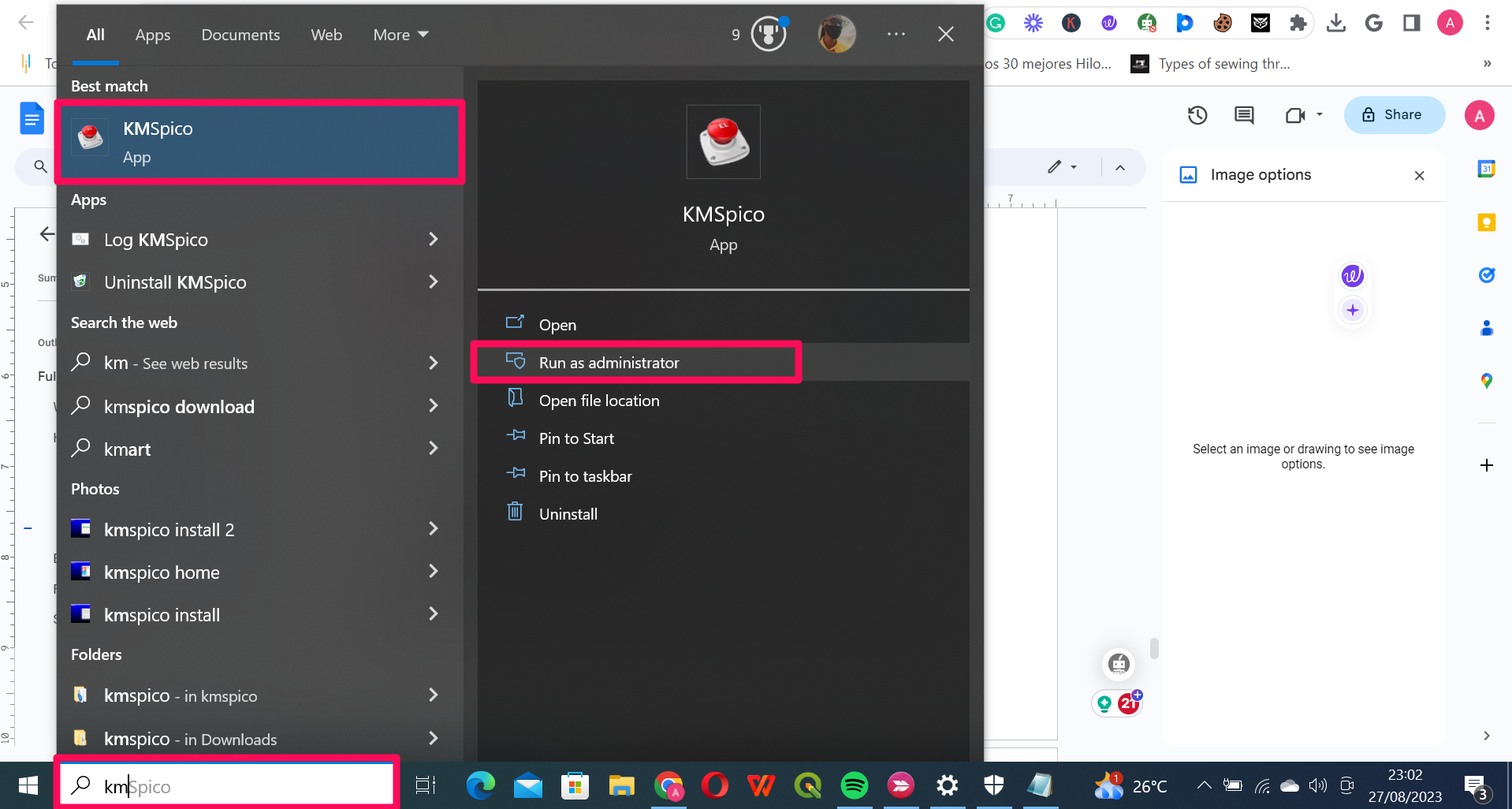Viewport: 1512px width, 809px height.
Task: Launch Spotify from the taskbar
Action: (854, 785)
